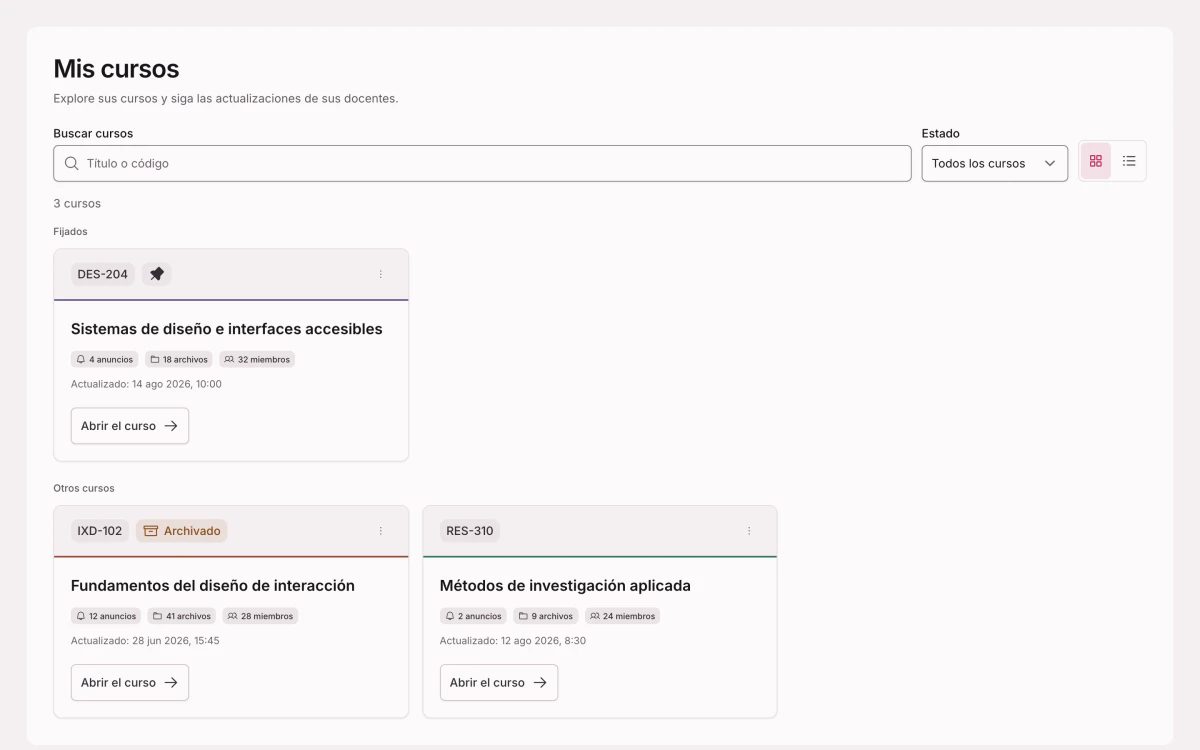Click the 'Archivado' status badge
This screenshot has height=750, width=1200.
[x=182, y=531]
